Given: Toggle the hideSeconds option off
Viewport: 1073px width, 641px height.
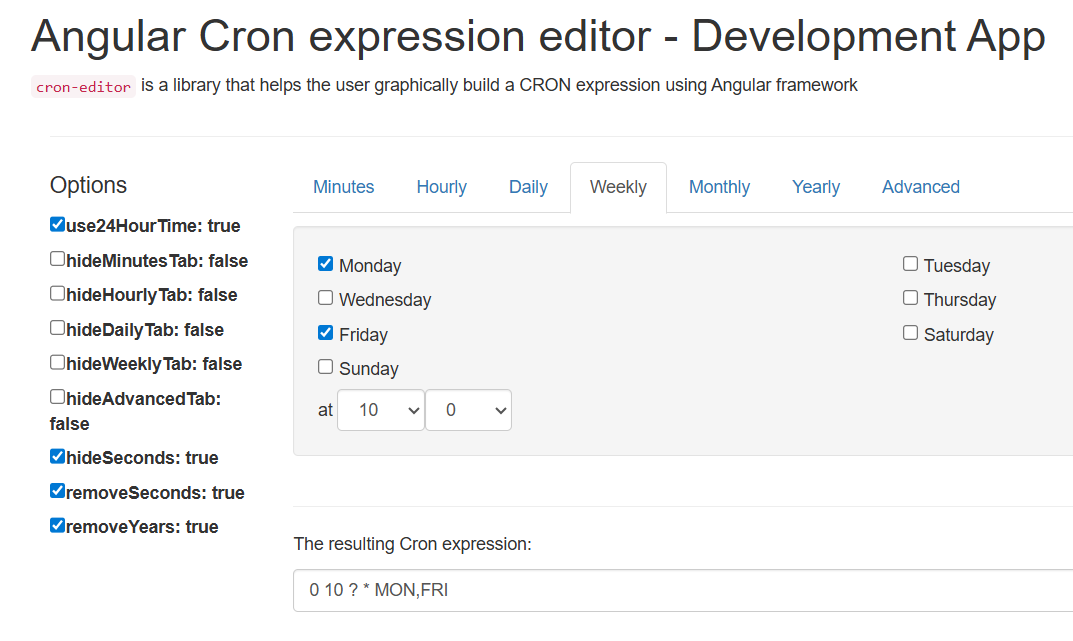Looking at the screenshot, I should pos(57,456).
